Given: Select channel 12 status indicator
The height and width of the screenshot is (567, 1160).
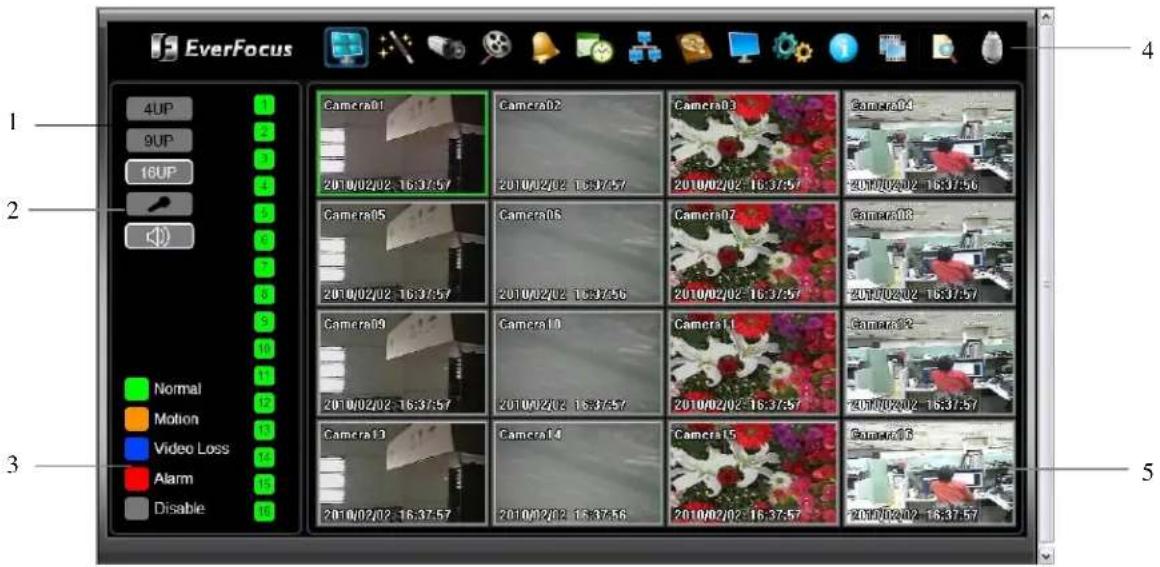Looking at the screenshot, I should (266, 403).
